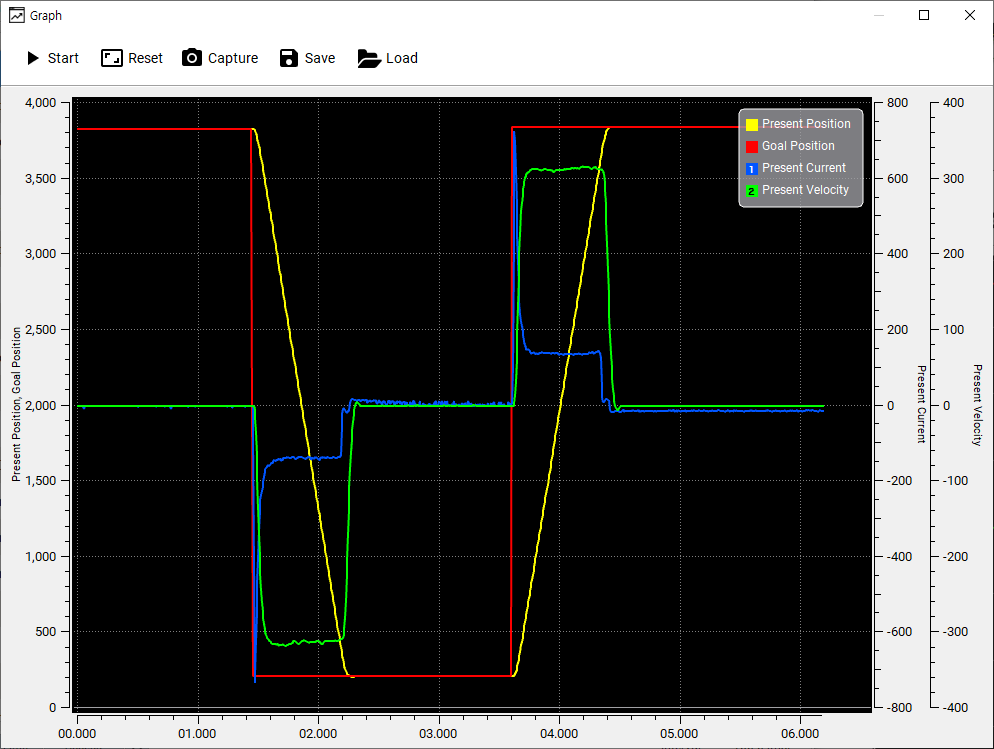
Task: Click the Save disk icon
Action: (x=288, y=58)
